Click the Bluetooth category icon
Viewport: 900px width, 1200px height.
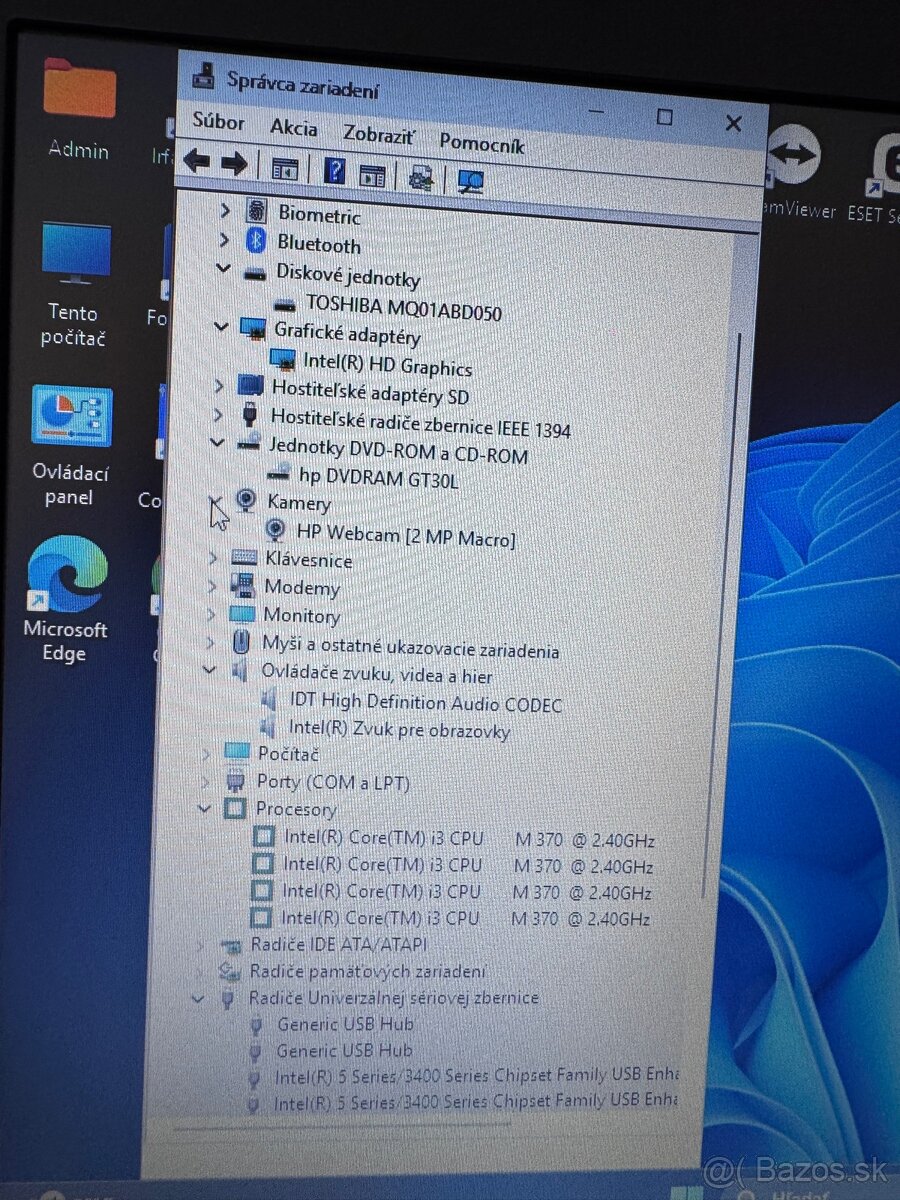[255, 241]
